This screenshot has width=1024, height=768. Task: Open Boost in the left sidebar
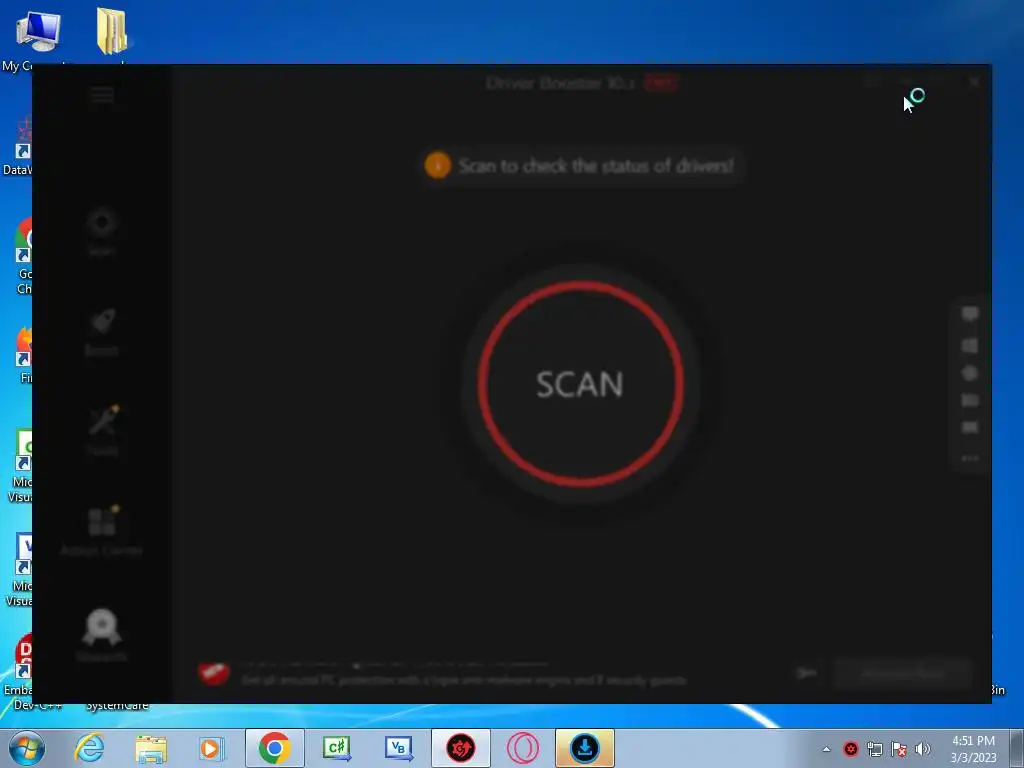coord(102,332)
